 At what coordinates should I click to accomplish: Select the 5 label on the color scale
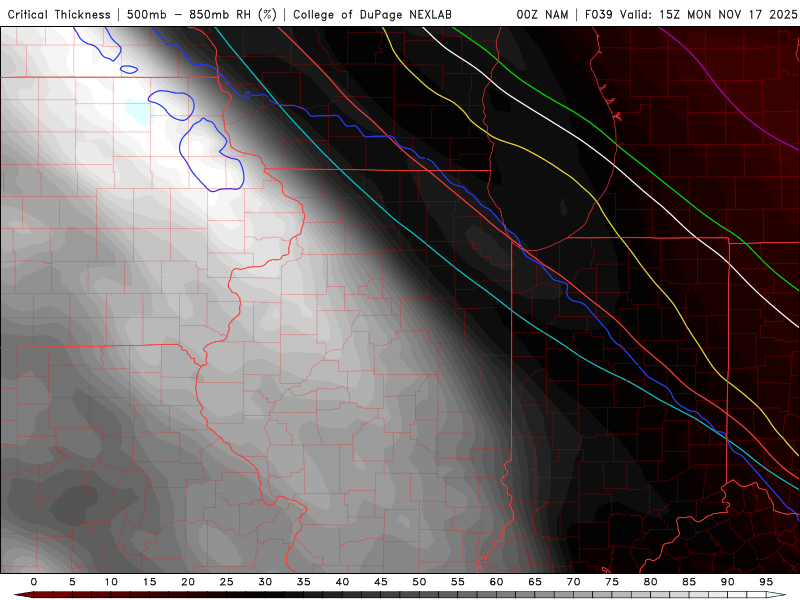click(72, 582)
